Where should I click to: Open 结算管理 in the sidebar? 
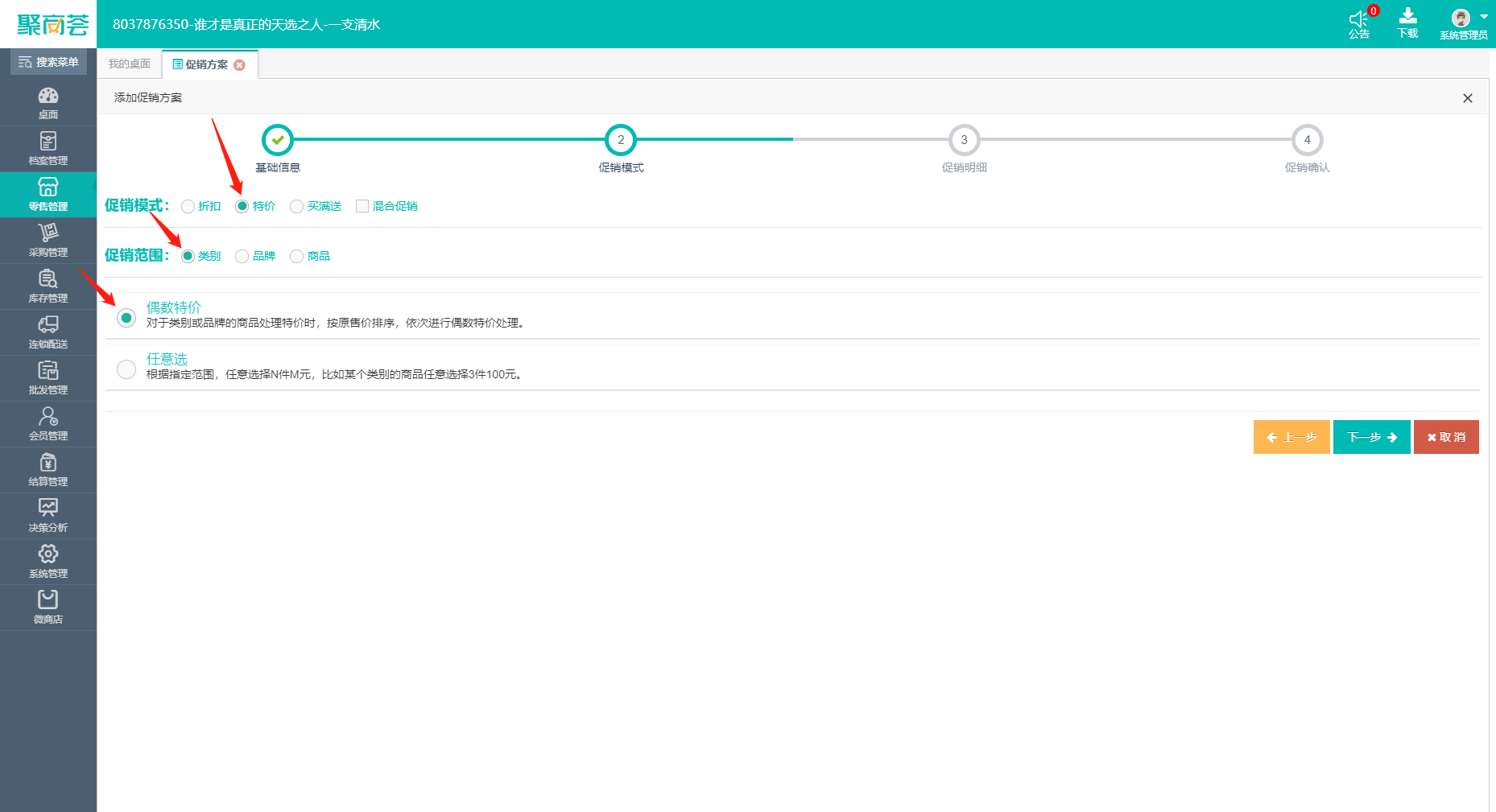[48, 470]
